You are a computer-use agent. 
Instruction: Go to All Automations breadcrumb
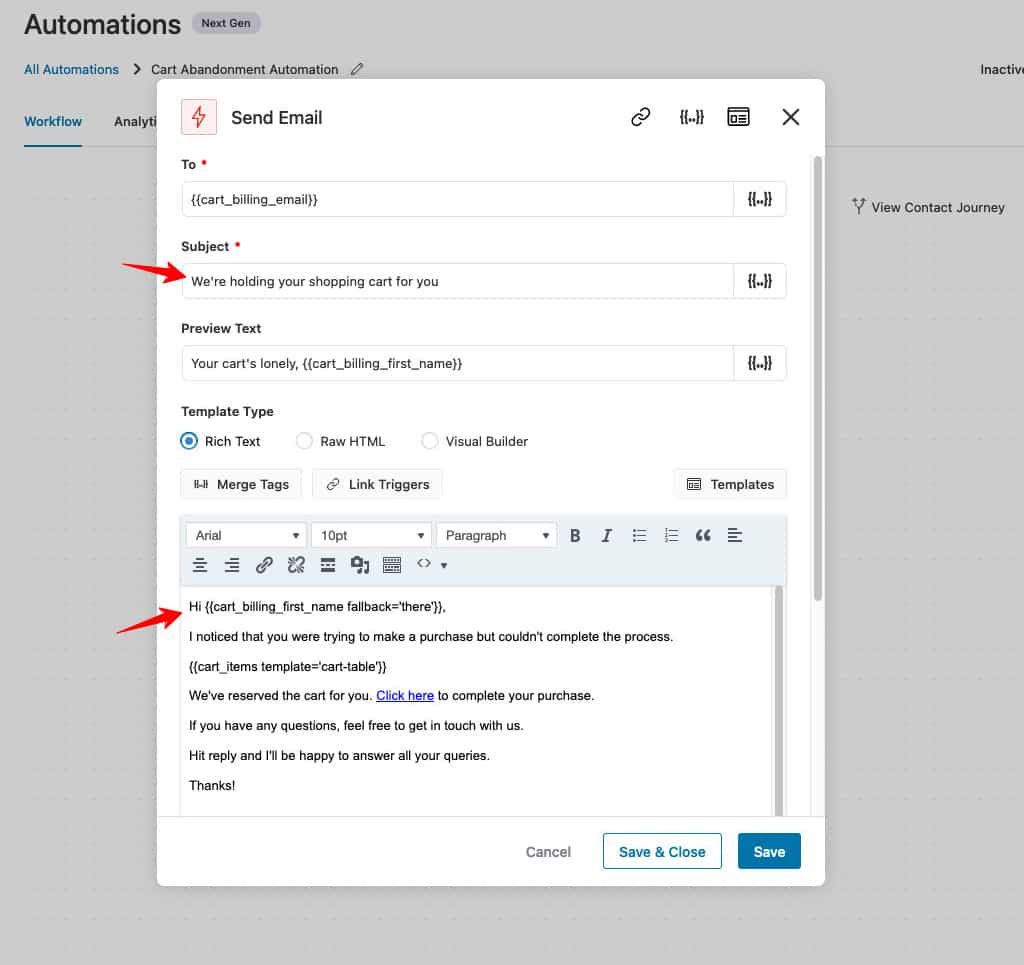[x=71, y=69]
